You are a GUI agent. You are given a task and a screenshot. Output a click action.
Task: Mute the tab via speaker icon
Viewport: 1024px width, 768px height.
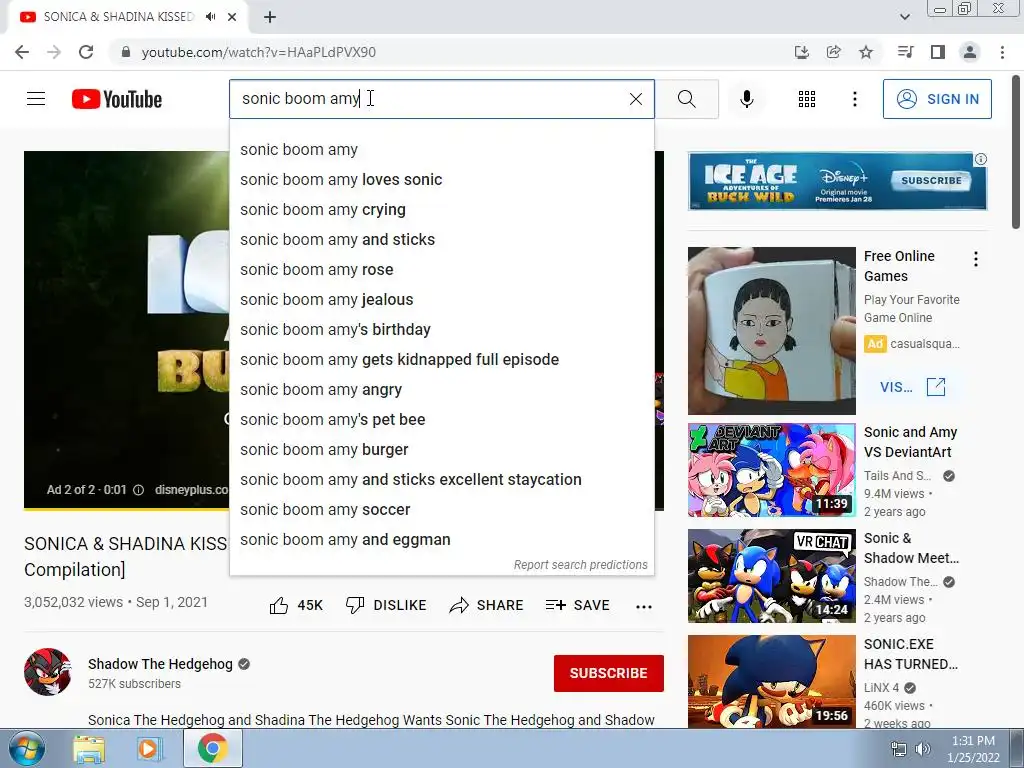210,17
